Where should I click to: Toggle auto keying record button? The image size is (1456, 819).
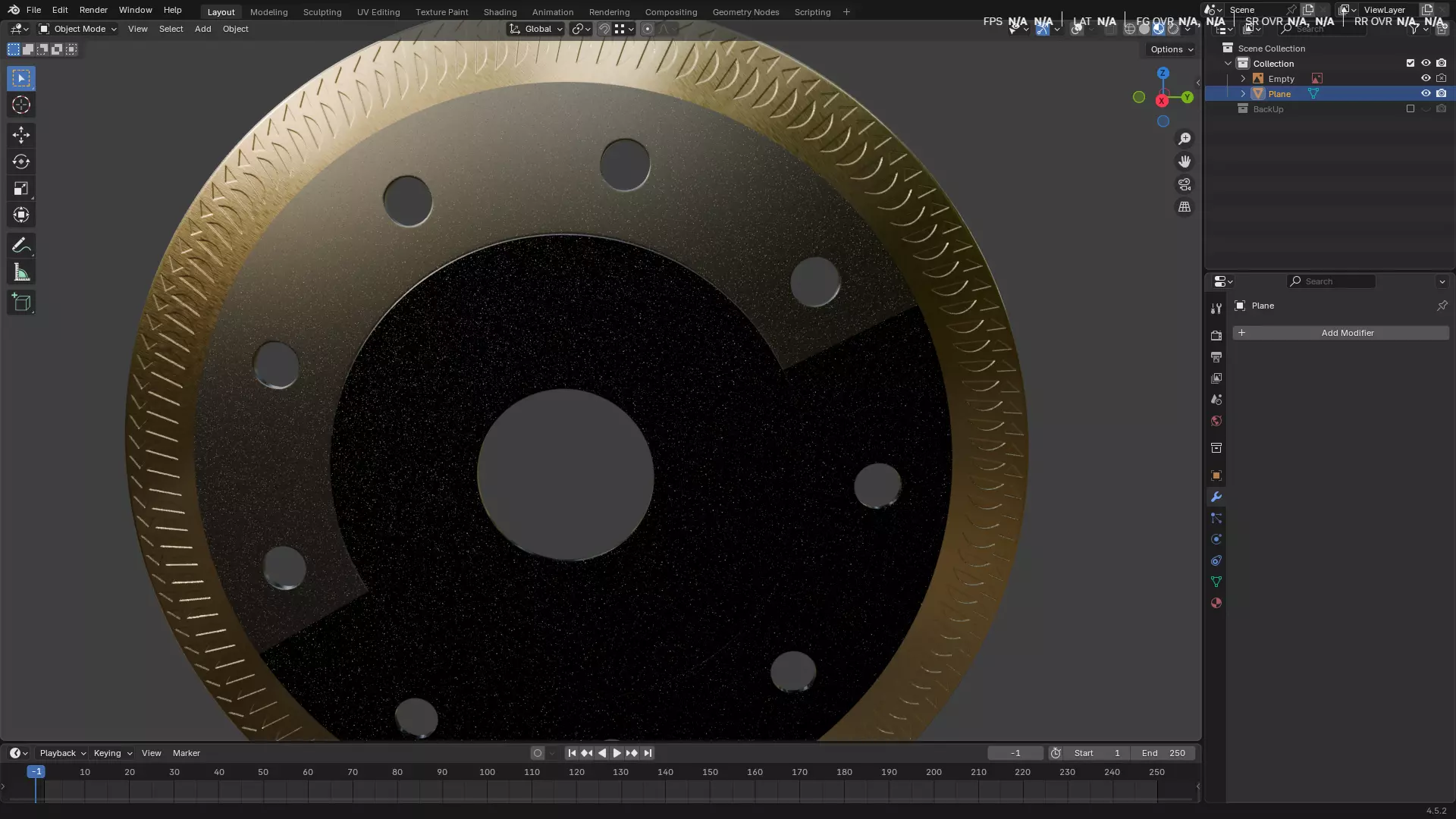[x=538, y=753]
